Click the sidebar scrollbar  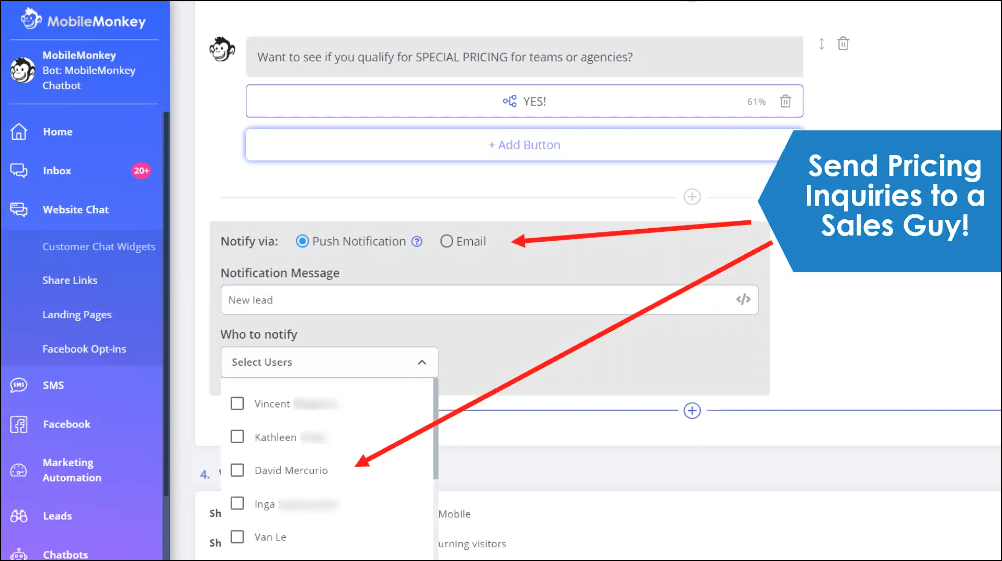pos(166,304)
